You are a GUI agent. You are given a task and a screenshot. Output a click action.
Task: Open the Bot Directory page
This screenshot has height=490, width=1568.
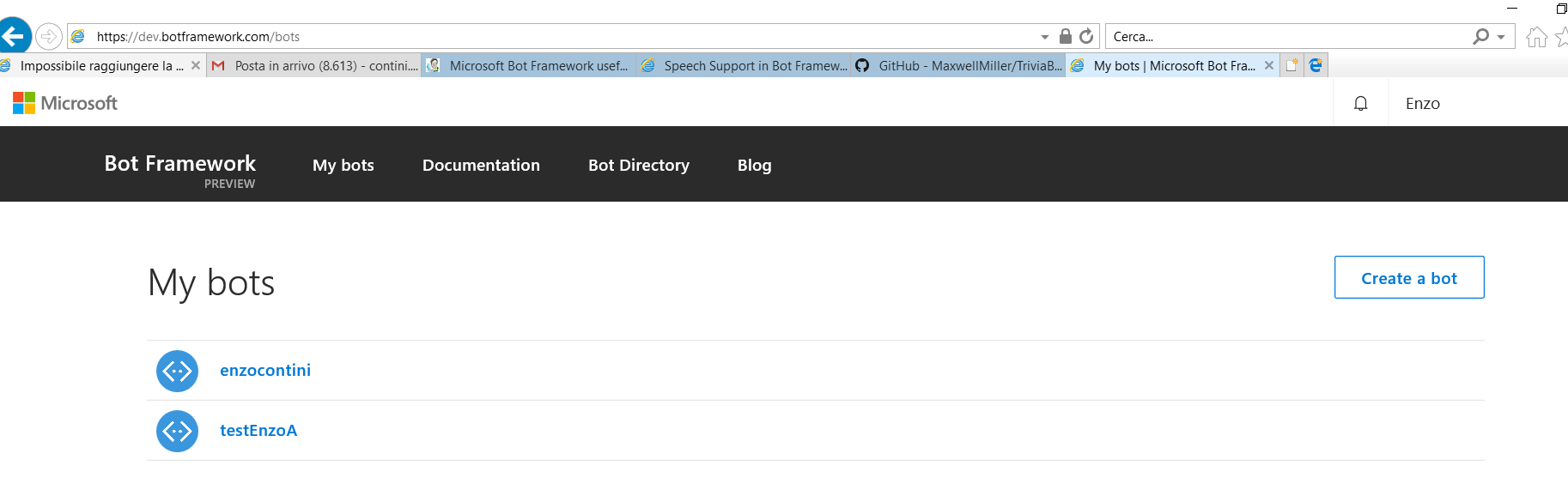[x=638, y=165]
